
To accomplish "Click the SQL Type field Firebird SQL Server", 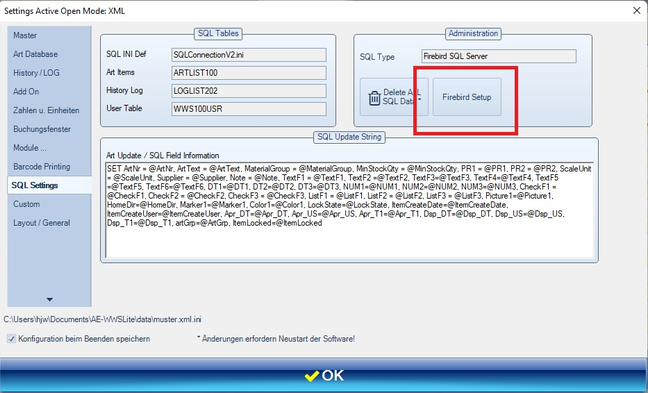I will coord(499,56).
